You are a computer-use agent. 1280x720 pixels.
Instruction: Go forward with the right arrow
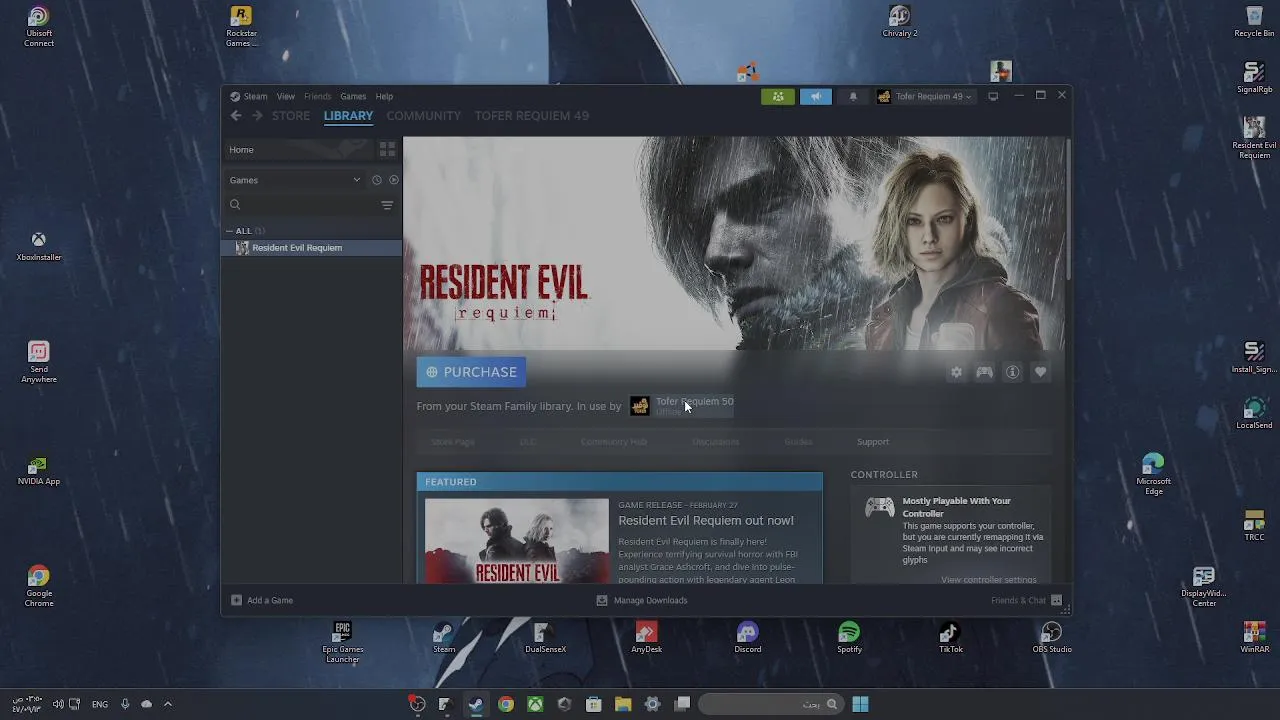pos(257,116)
